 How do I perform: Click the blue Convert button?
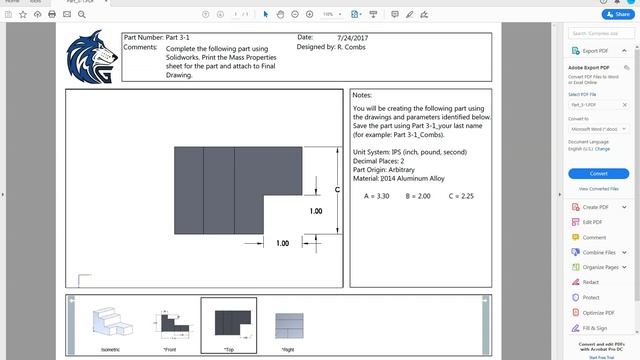pos(598,173)
